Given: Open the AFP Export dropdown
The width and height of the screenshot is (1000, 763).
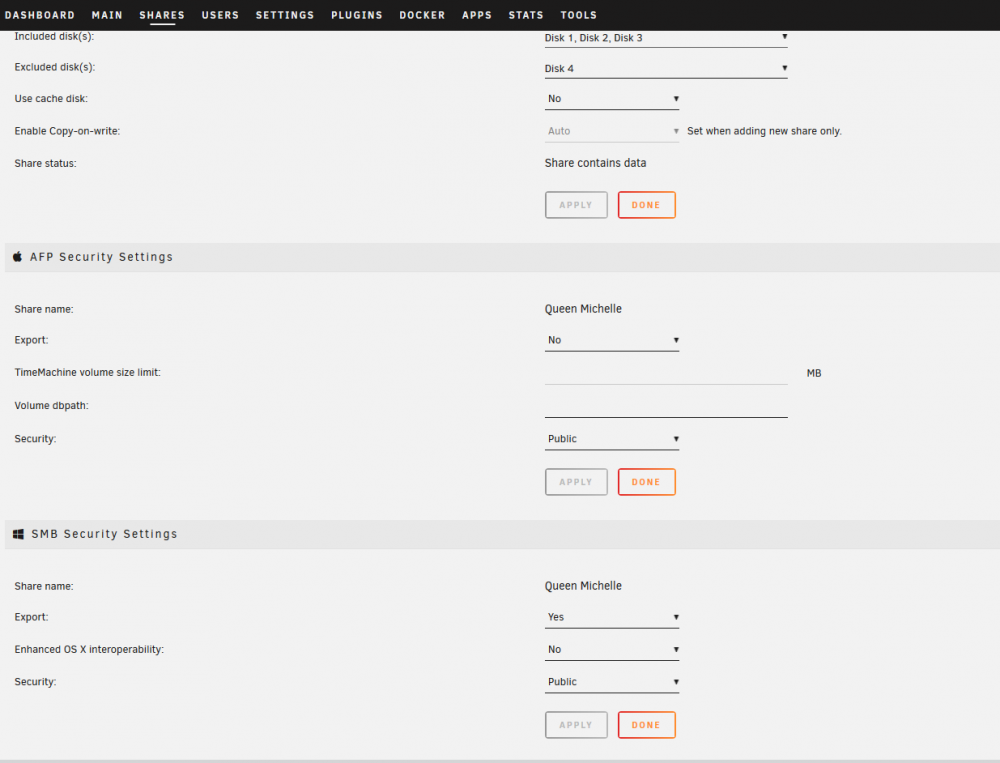Looking at the screenshot, I should tap(612, 340).
